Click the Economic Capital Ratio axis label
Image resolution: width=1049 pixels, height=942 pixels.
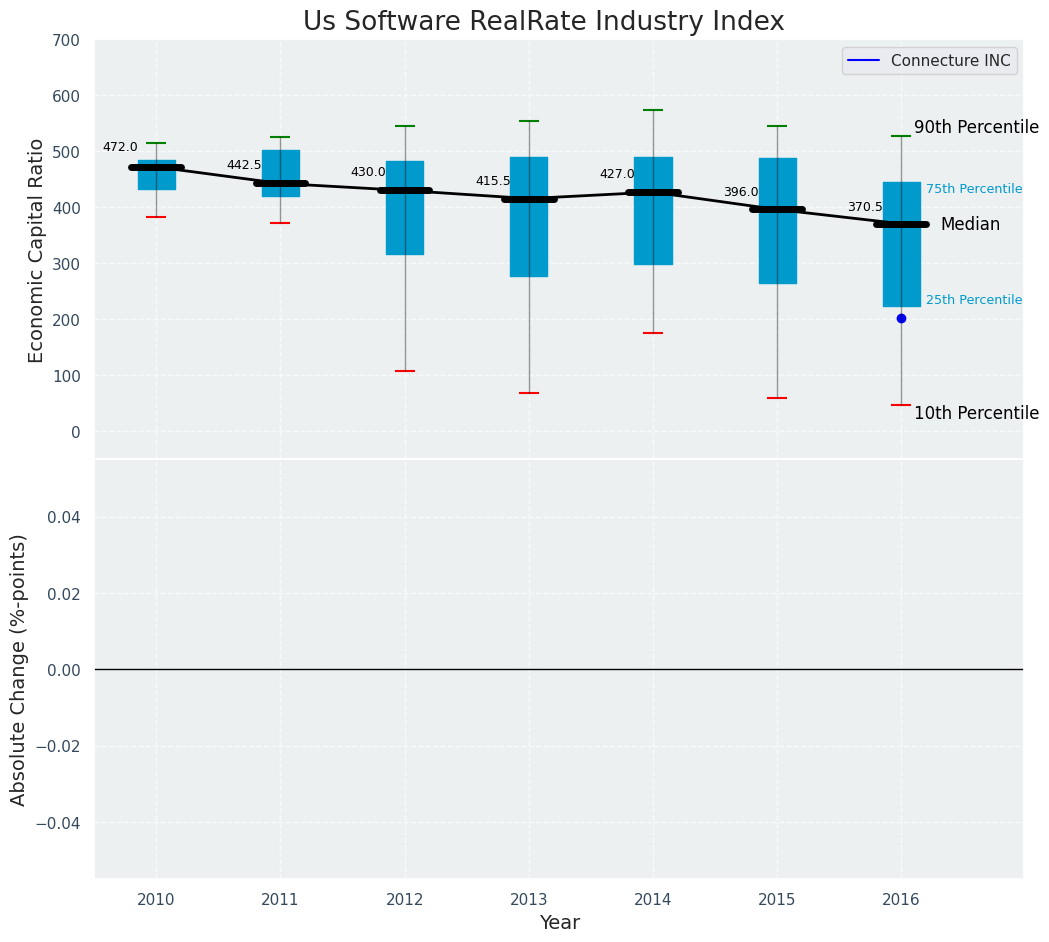click(36, 251)
